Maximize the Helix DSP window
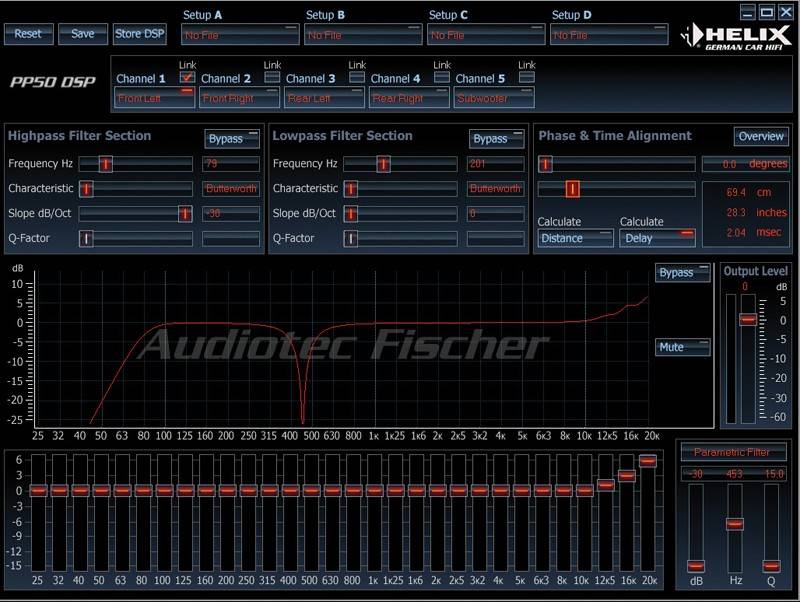This screenshot has width=800, height=602. [x=766, y=12]
